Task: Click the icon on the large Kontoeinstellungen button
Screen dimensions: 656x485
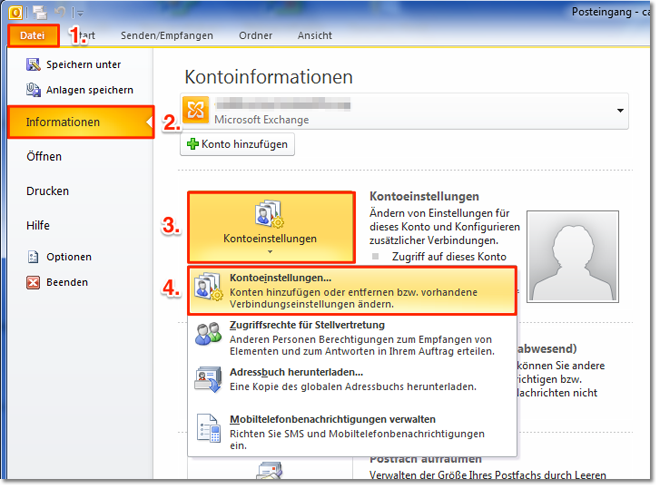Action: [x=269, y=214]
